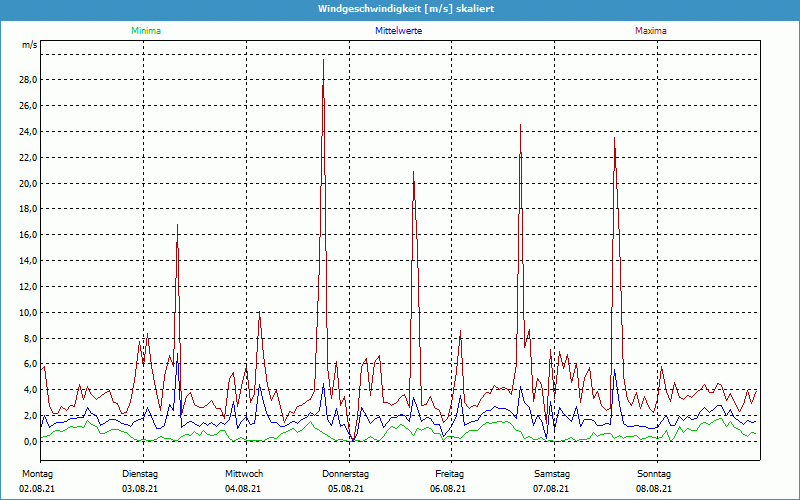Click the 14,0 y-axis value
The image size is (800, 500).
point(30,261)
